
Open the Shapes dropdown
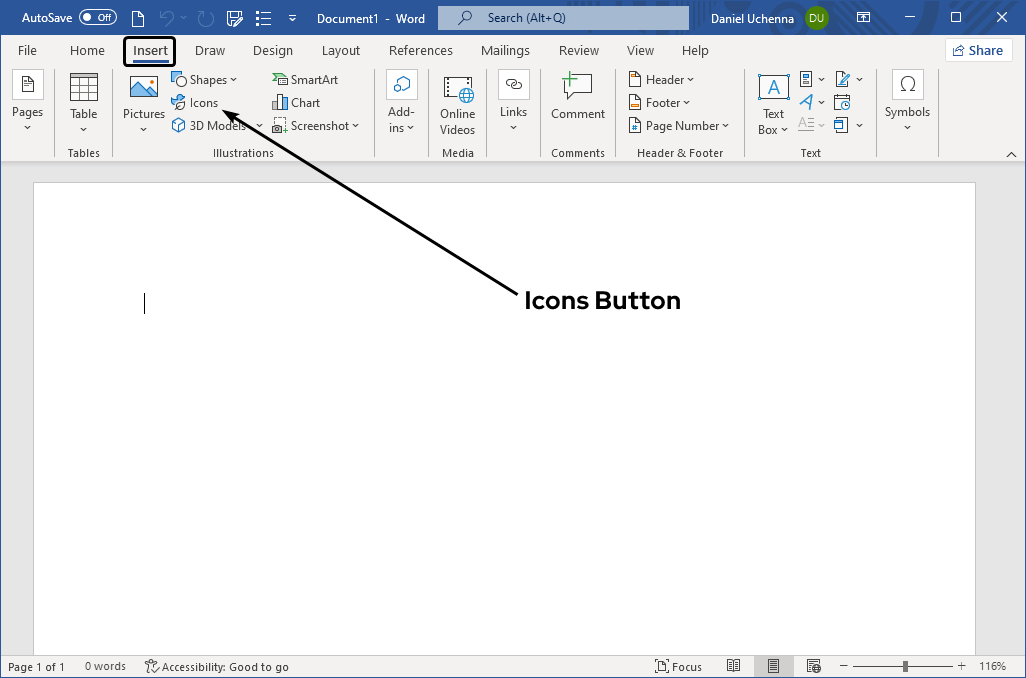click(x=205, y=79)
